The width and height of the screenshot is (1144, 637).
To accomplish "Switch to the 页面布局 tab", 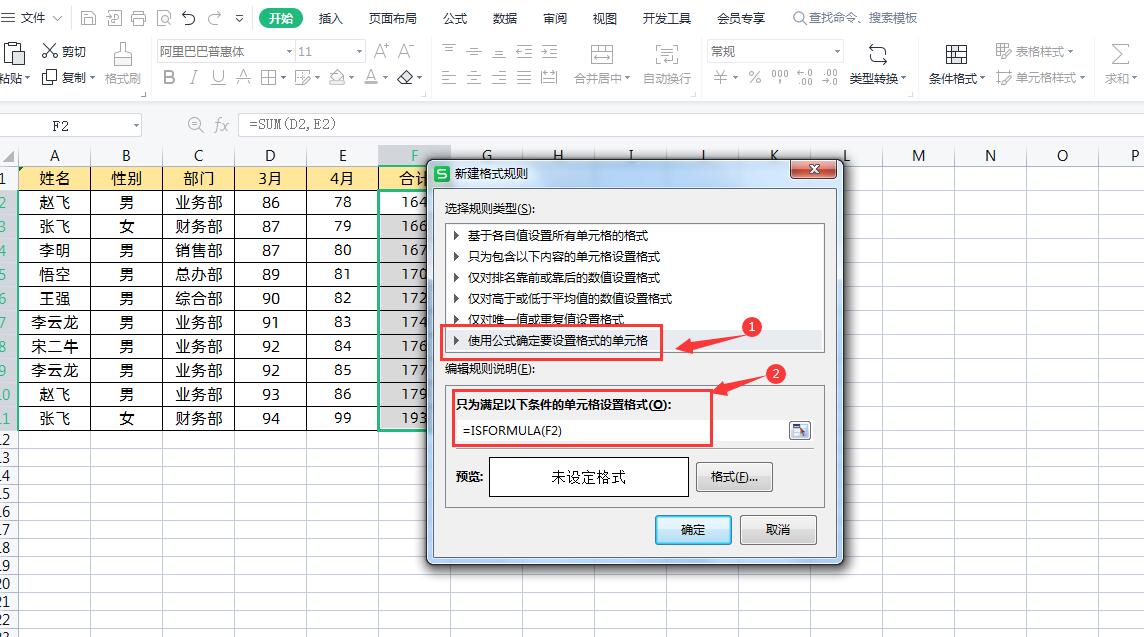I will 393,18.
